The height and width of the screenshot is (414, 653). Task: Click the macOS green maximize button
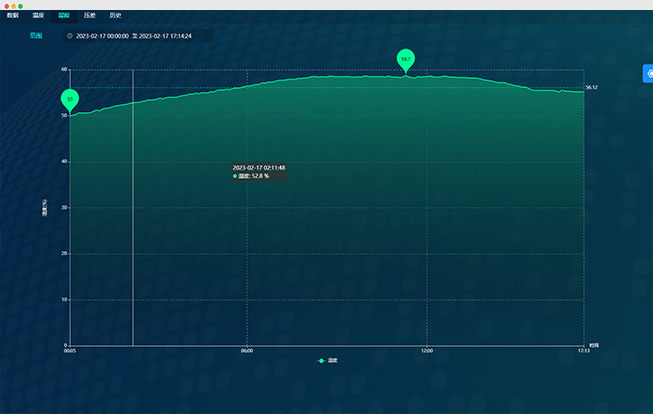click(20, 6)
